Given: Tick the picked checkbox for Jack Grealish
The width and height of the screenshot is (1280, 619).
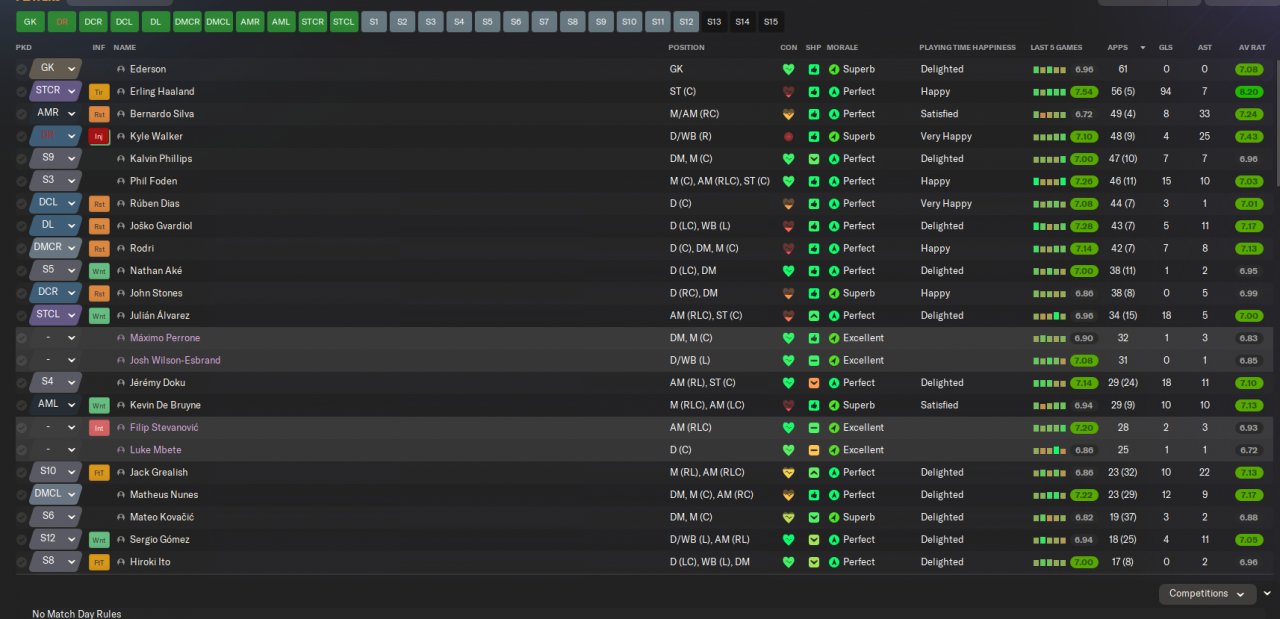Looking at the screenshot, I should (22, 472).
